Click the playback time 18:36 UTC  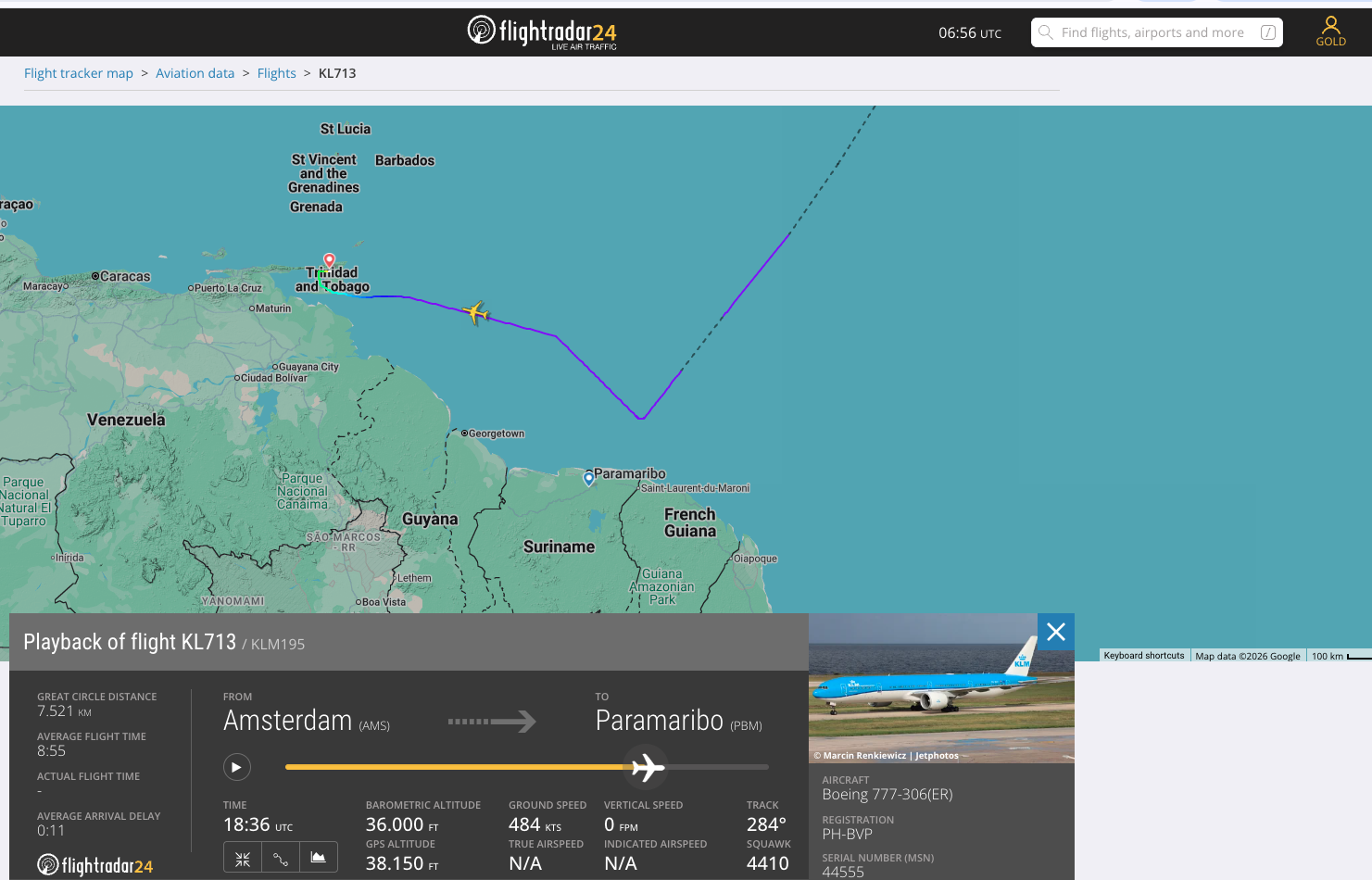click(258, 824)
